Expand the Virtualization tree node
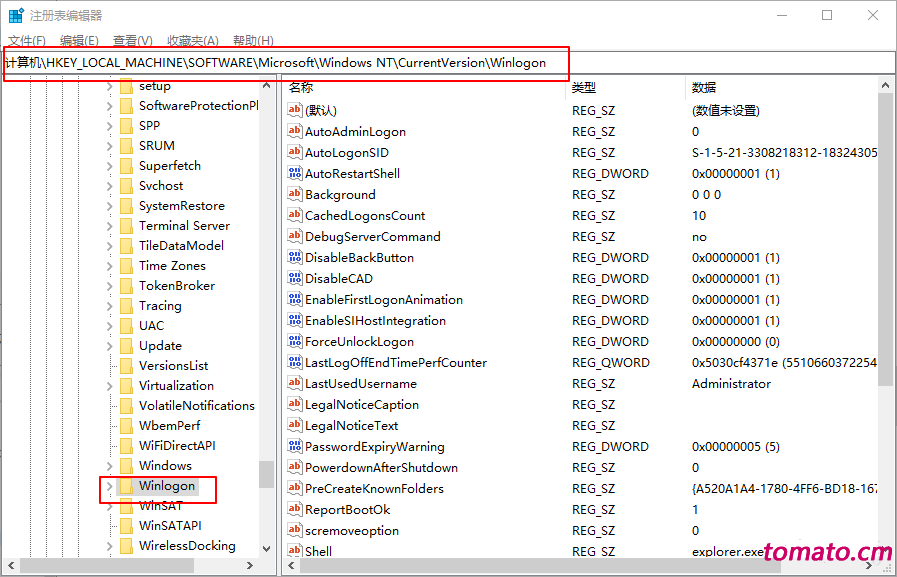This screenshot has width=897, height=577. [109, 386]
